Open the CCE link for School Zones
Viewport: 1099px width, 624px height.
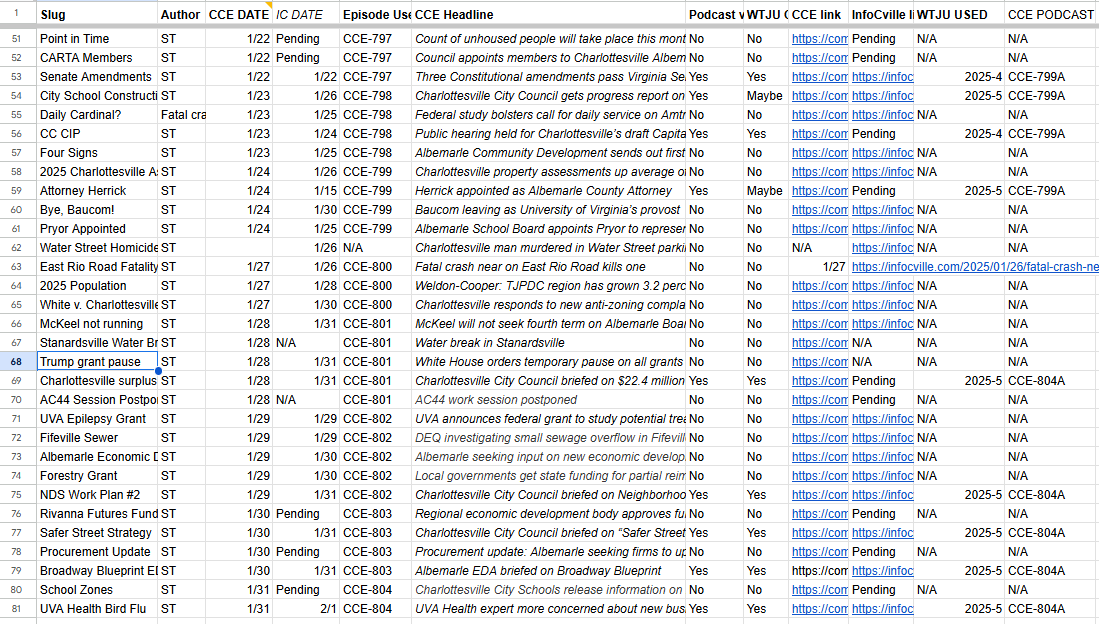point(819,590)
